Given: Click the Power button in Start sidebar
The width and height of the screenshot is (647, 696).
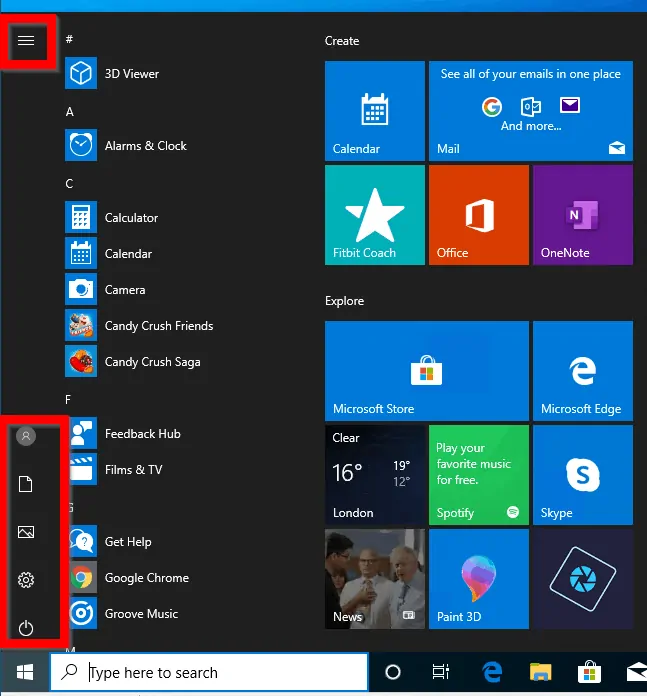Looking at the screenshot, I should click(x=26, y=628).
